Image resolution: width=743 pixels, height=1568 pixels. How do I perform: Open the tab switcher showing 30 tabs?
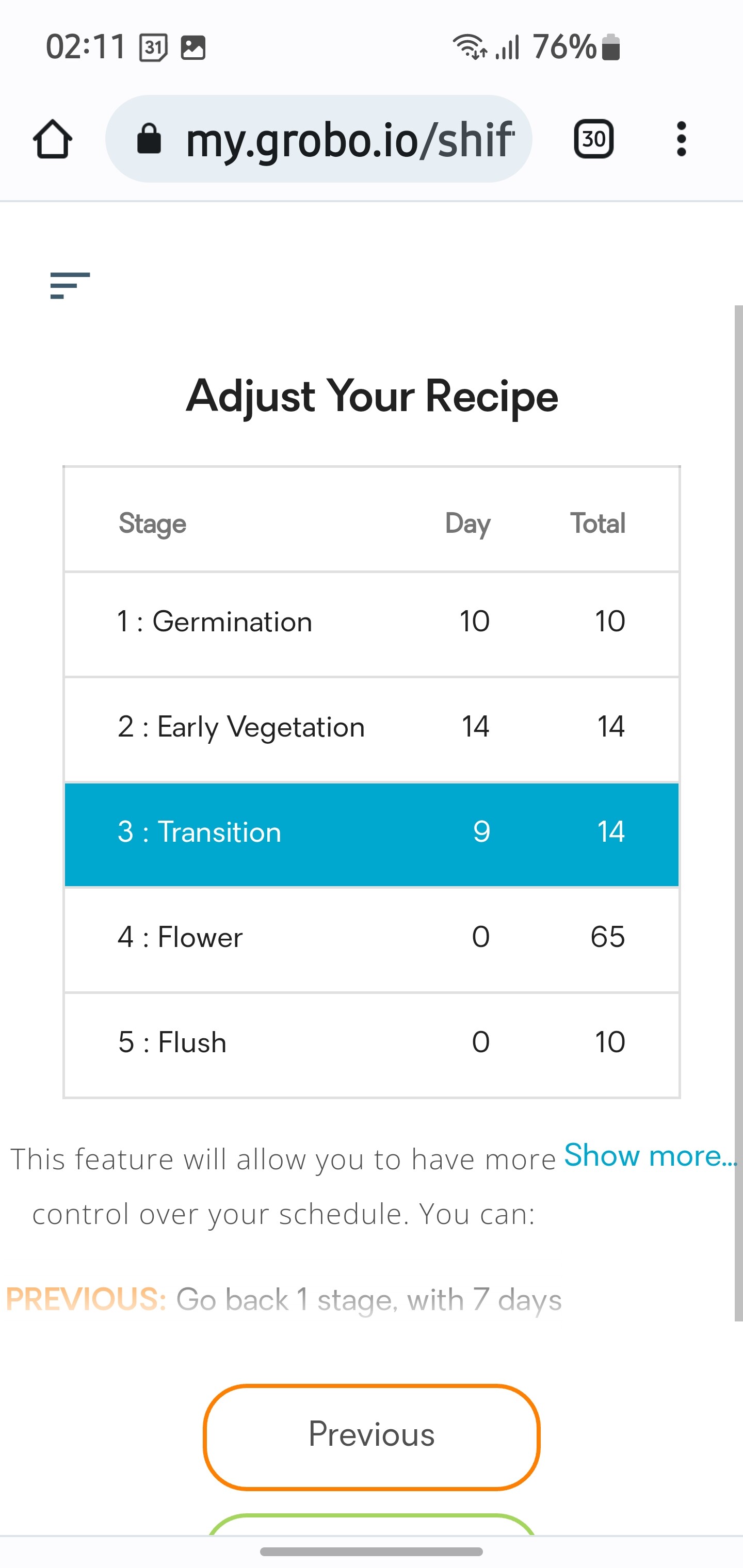coord(593,139)
